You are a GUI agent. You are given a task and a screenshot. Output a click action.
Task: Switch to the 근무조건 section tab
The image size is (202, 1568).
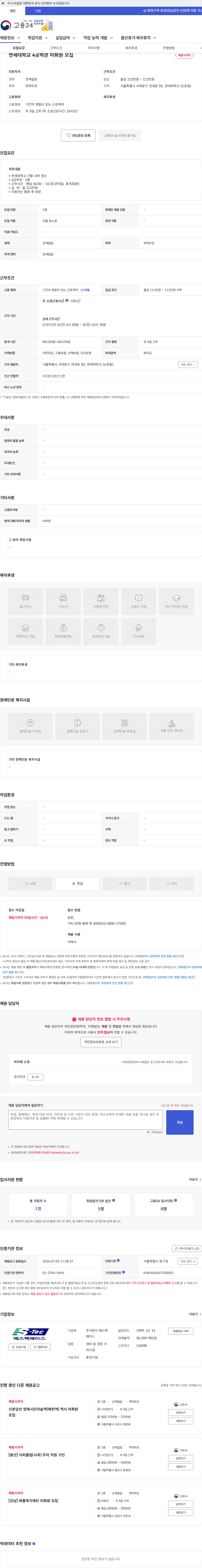56,48
